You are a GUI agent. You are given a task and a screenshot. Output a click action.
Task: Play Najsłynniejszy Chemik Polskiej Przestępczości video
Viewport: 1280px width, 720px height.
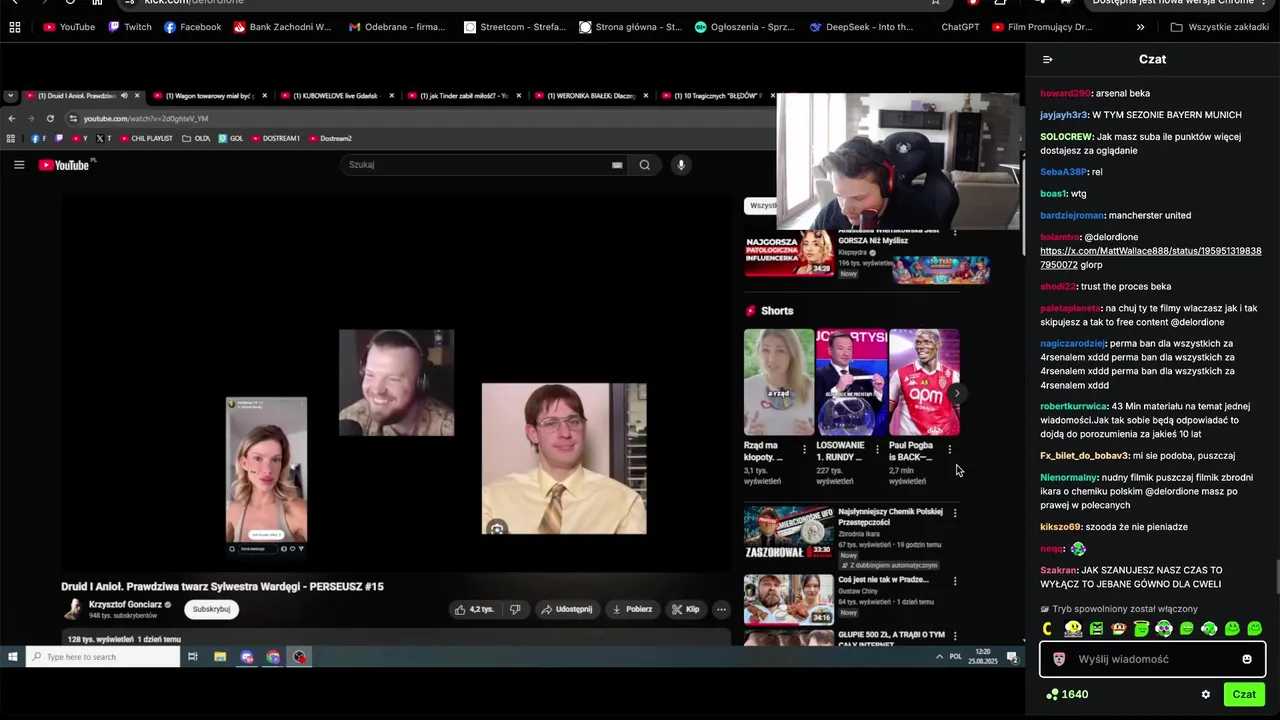pyautogui.click(x=789, y=532)
